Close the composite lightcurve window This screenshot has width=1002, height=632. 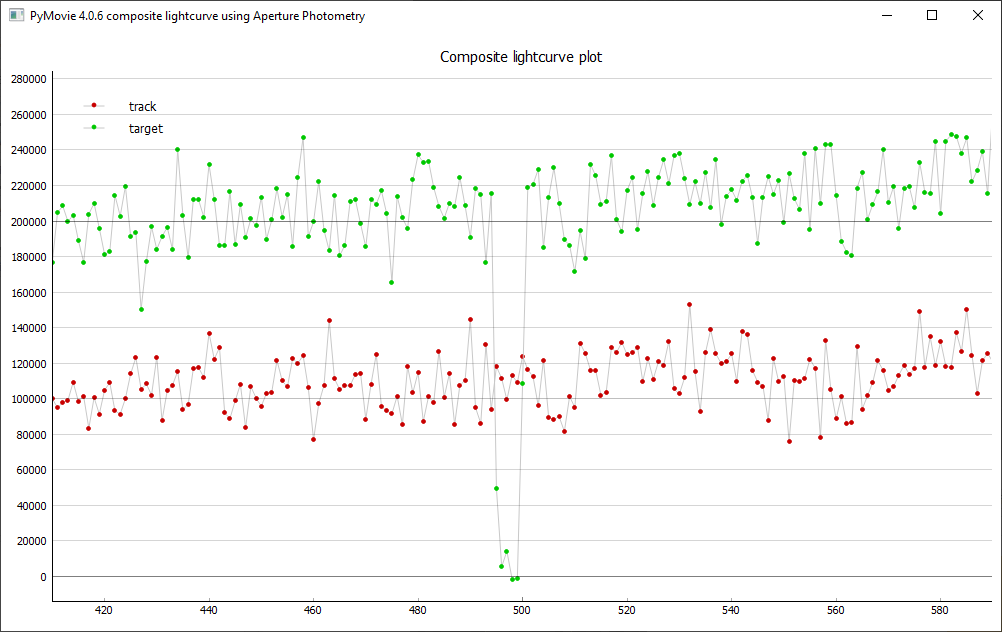(x=978, y=16)
